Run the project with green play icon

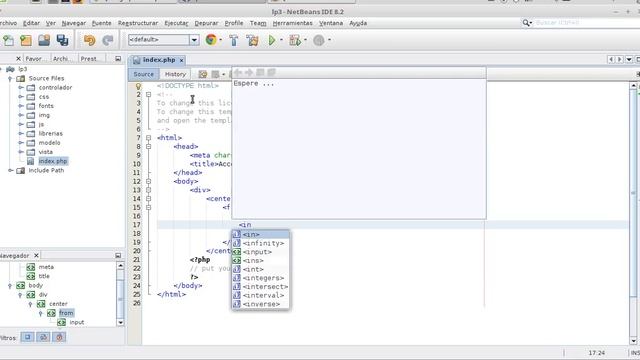click(x=272, y=40)
